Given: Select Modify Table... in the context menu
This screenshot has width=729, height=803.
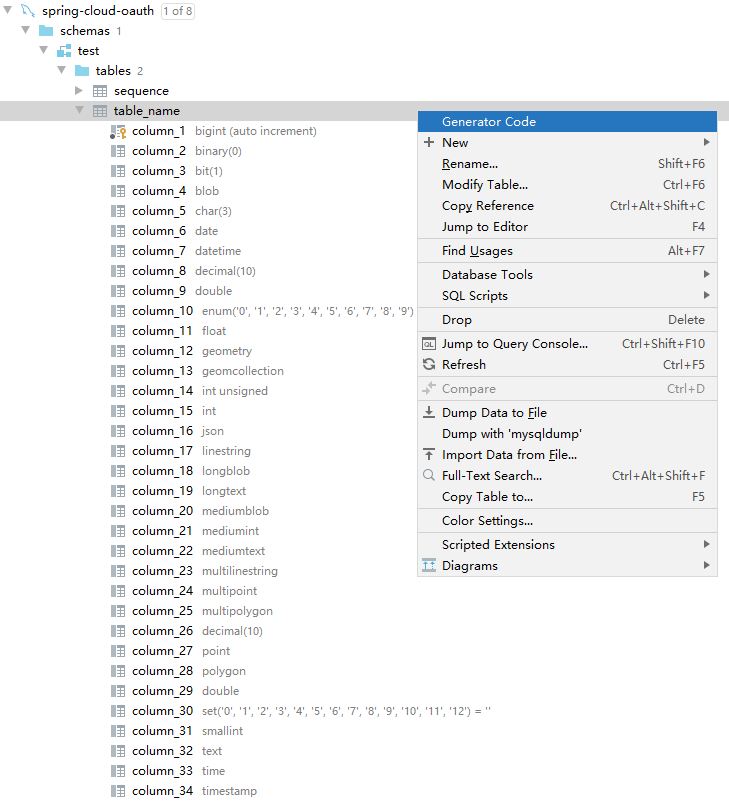Looking at the screenshot, I should click(x=567, y=185).
